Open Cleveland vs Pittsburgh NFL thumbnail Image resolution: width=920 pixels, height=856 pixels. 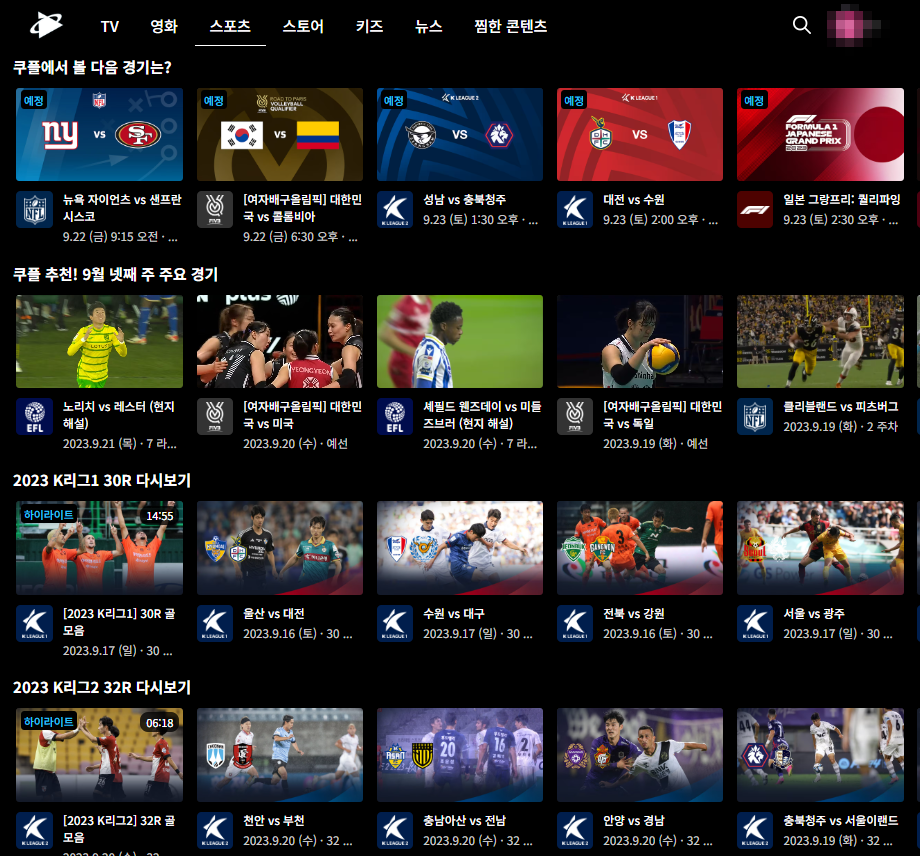coord(820,341)
